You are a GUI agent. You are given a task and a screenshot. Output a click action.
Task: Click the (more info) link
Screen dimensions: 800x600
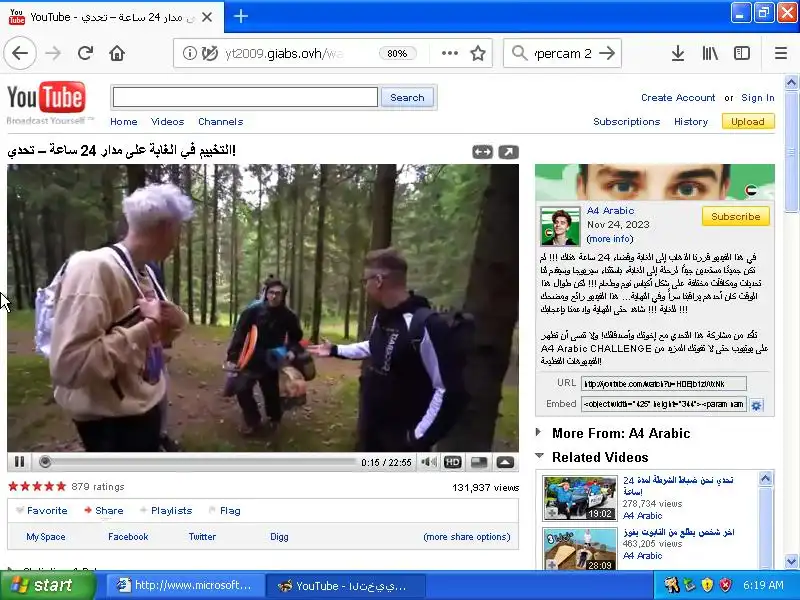[610, 239]
